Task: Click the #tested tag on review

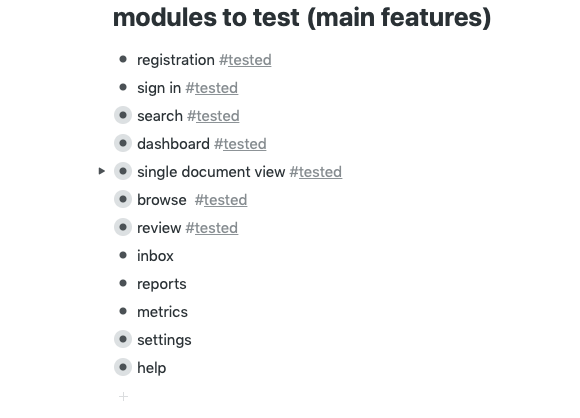Action: point(212,228)
